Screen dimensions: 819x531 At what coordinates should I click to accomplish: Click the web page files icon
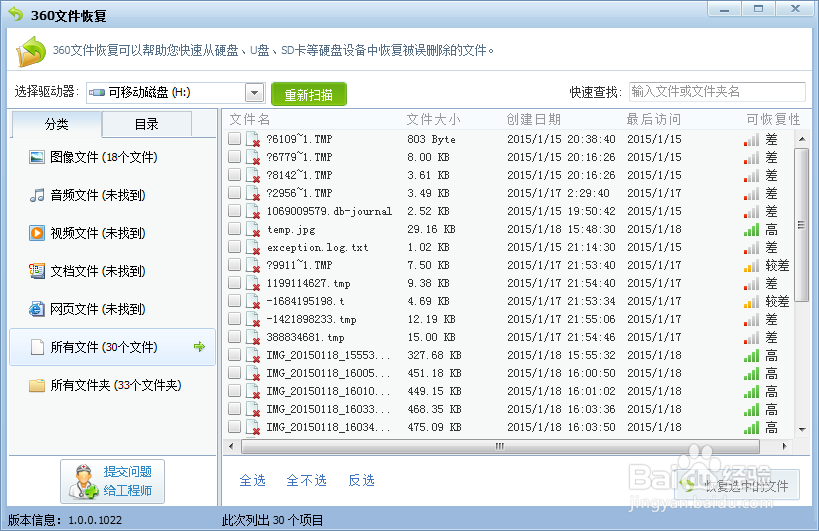point(37,309)
